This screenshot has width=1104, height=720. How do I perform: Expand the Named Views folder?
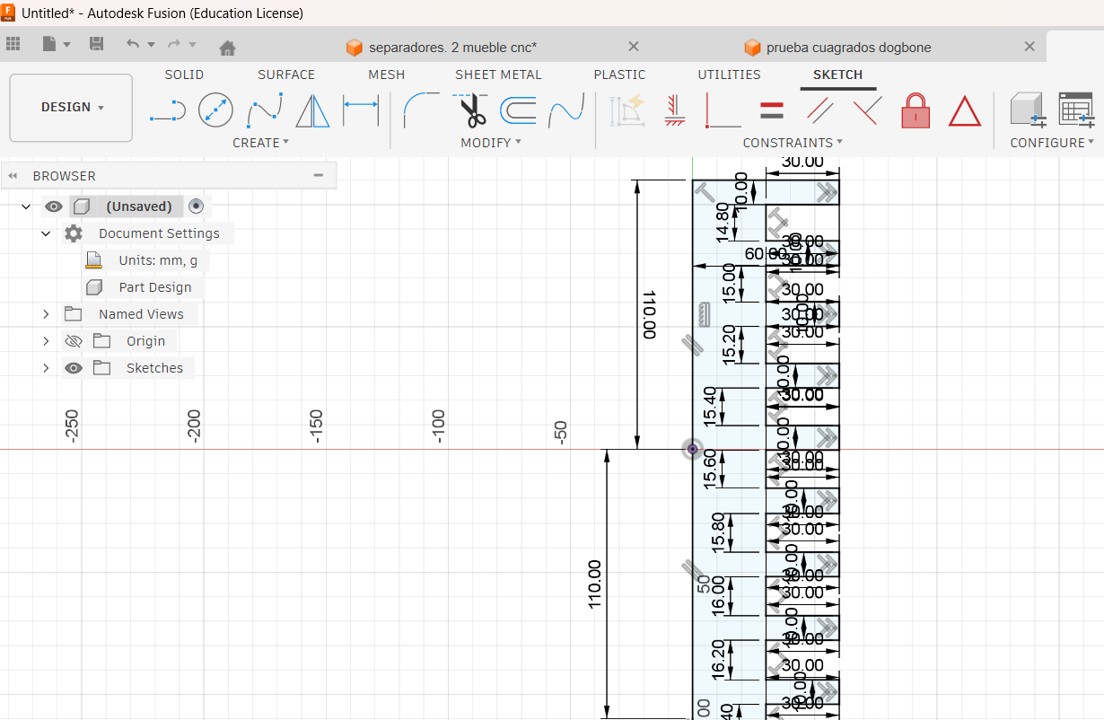click(x=46, y=314)
